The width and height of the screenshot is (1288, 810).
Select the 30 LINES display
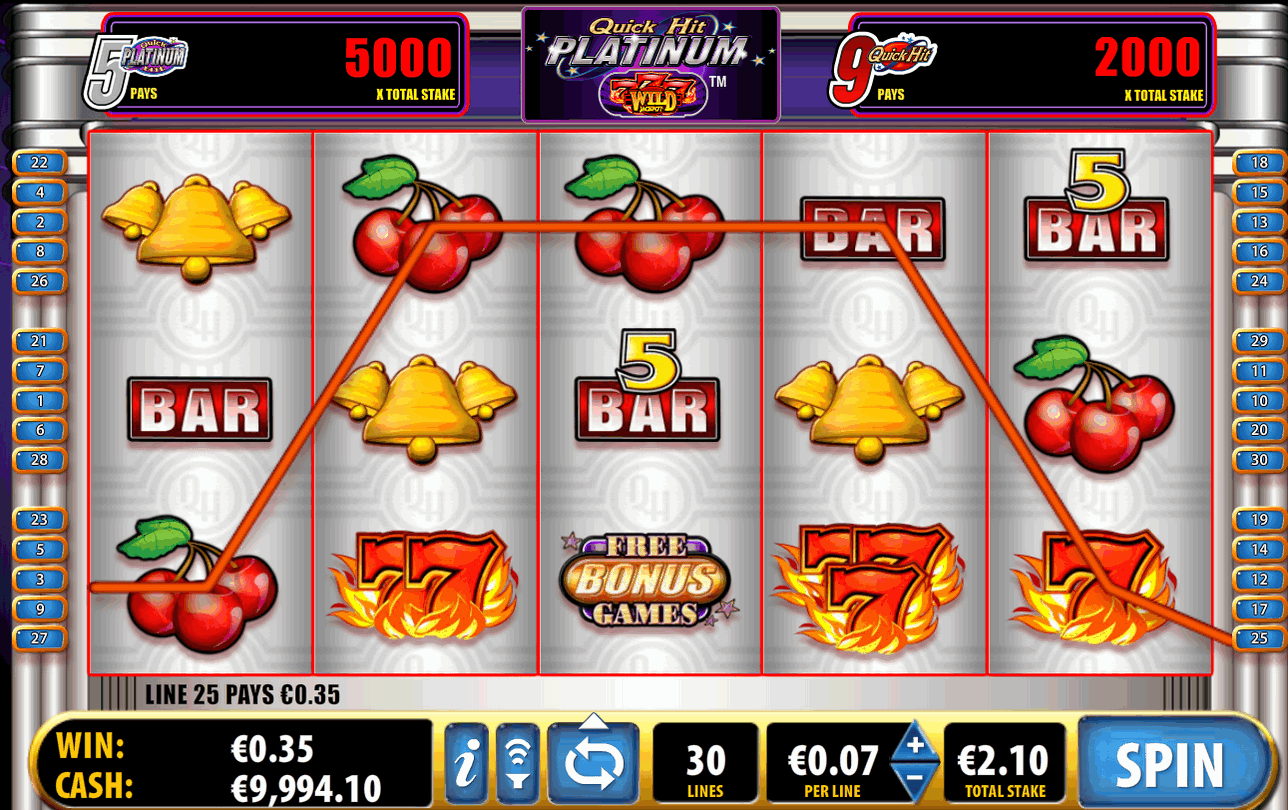click(705, 765)
